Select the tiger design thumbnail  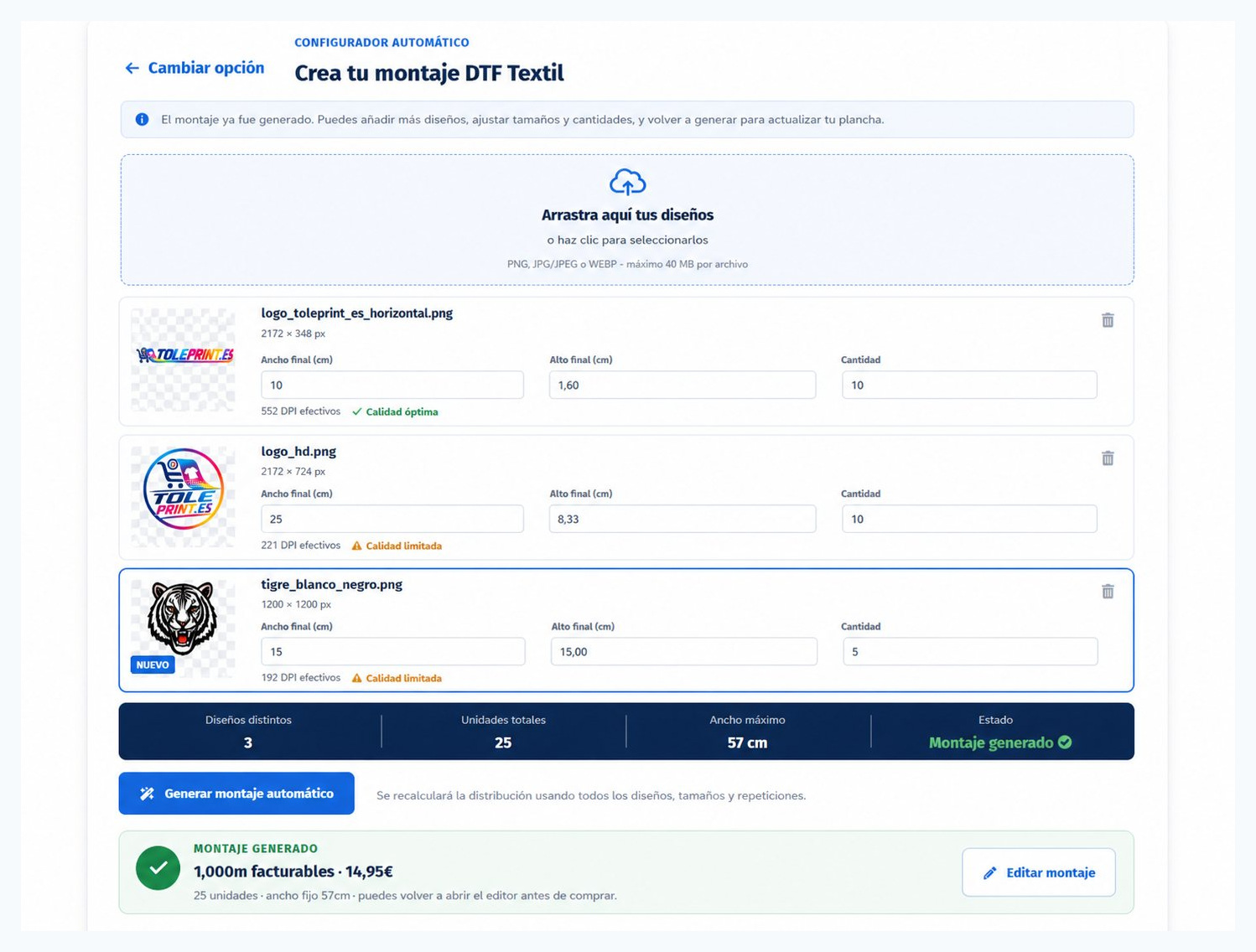click(184, 629)
